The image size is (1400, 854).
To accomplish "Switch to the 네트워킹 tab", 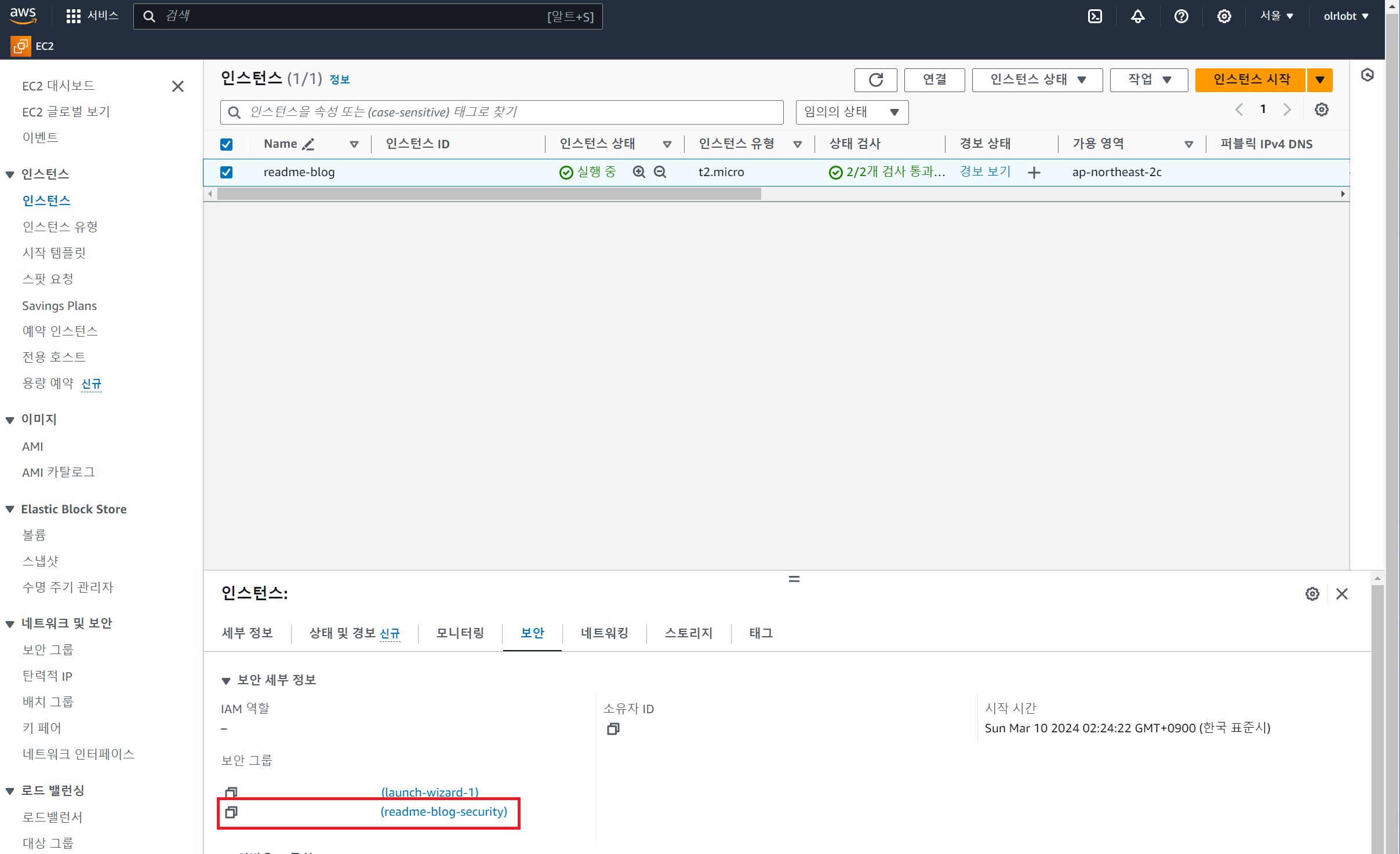I will (x=604, y=633).
